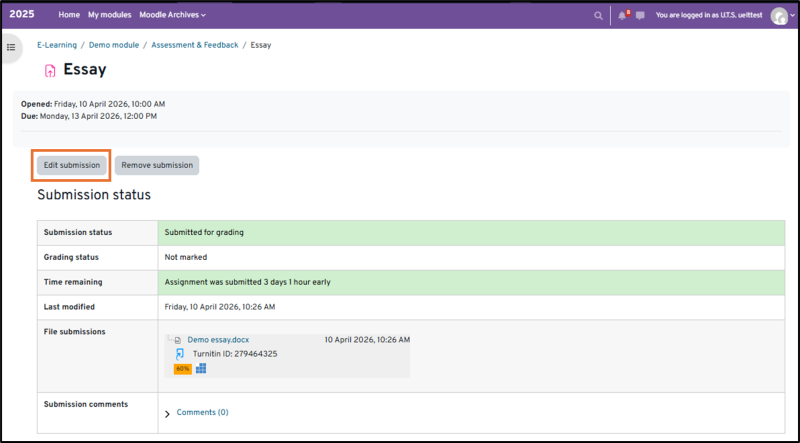Click the Due date line
800x443 pixels.
point(89,116)
